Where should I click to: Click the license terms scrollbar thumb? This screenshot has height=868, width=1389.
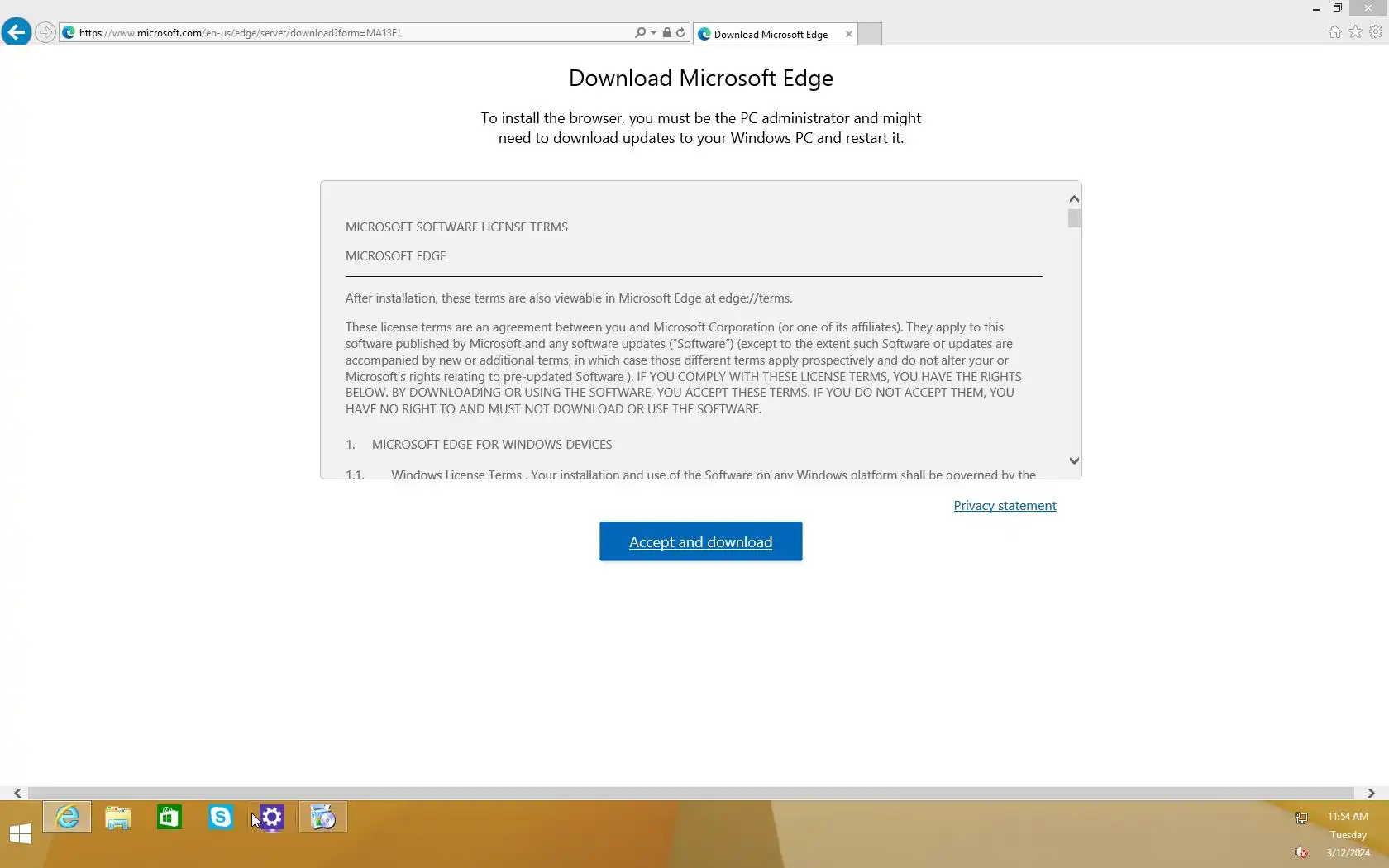[x=1074, y=218]
